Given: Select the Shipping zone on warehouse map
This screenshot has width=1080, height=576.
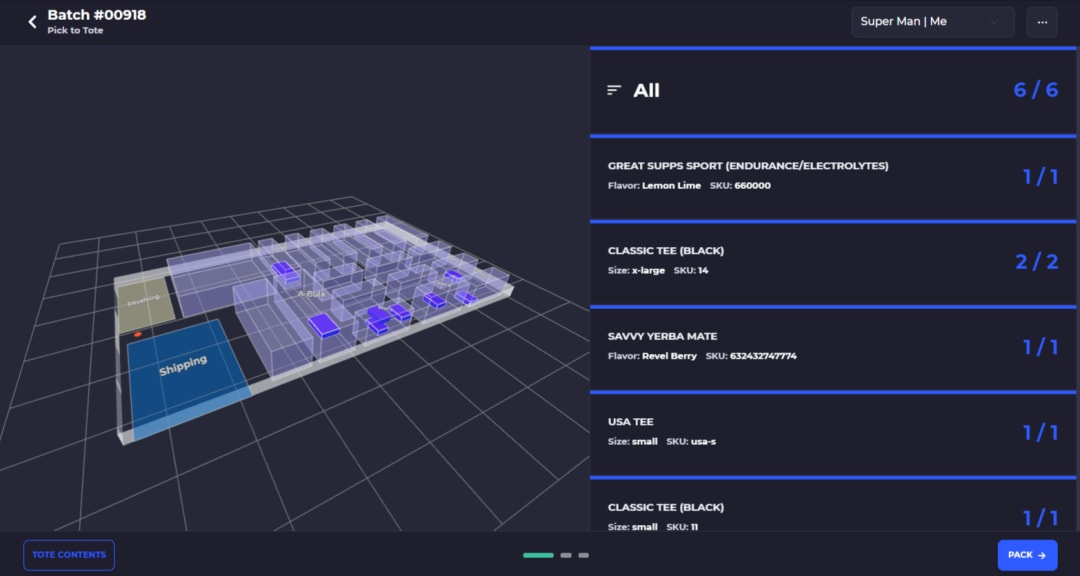Looking at the screenshot, I should pyautogui.click(x=185, y=372).
